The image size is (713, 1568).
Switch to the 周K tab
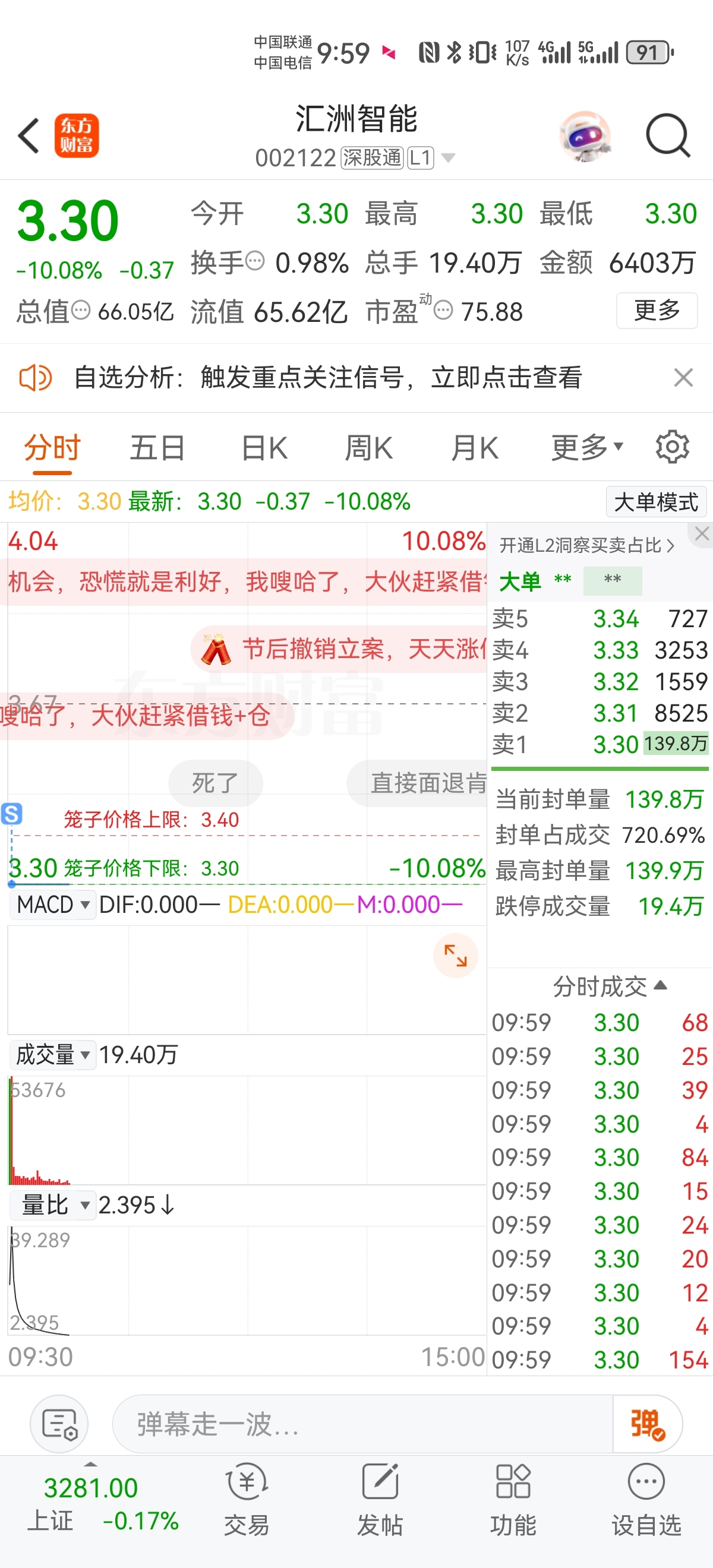pos(369,448)
